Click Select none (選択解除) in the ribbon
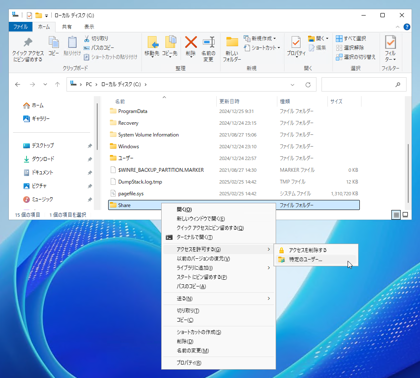Screen dimensions: 420x378 350,48
